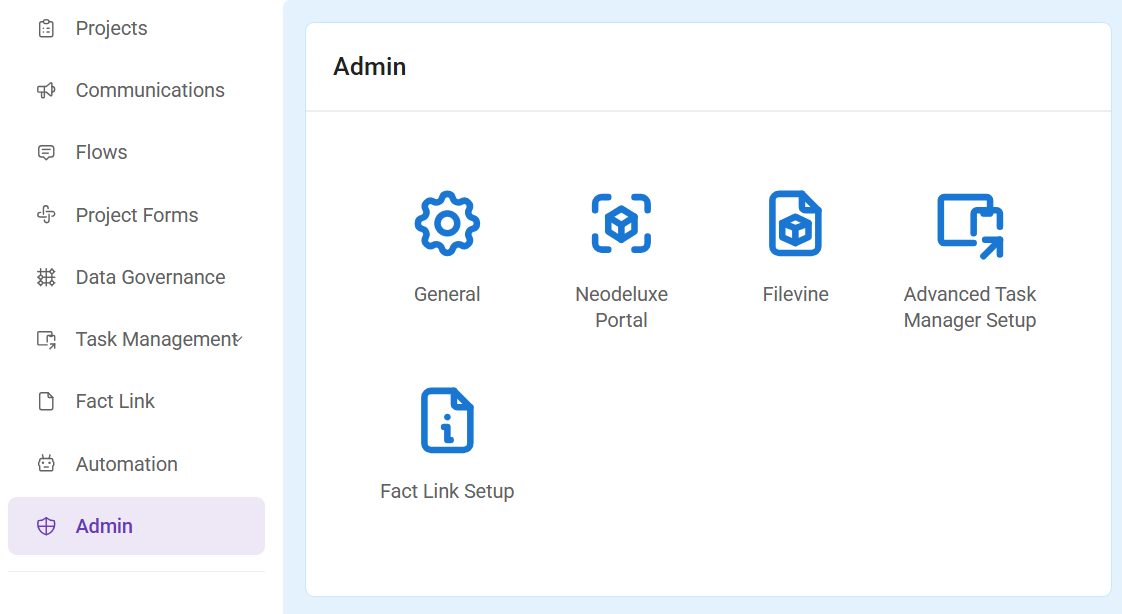Open the Neodeluxe Portal cube icon
The image size is (1122, 614).
click(621, 223)
